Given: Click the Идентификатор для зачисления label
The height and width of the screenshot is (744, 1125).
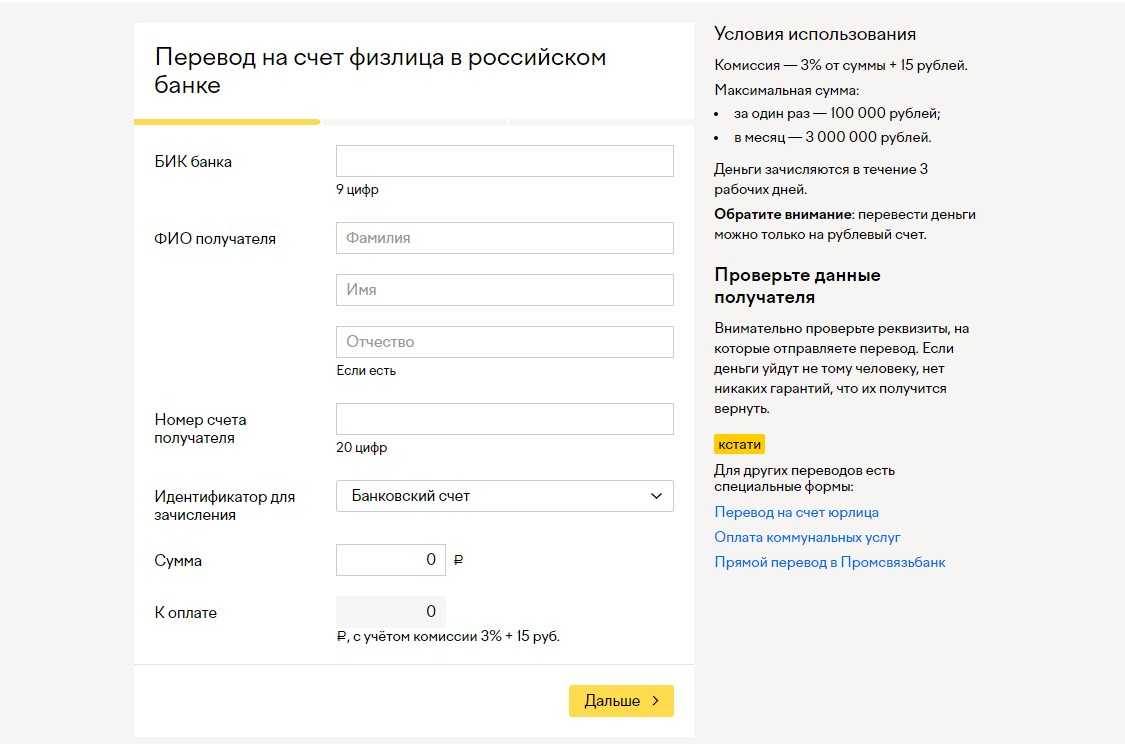Looking at the screenshot, I should 224,506.
